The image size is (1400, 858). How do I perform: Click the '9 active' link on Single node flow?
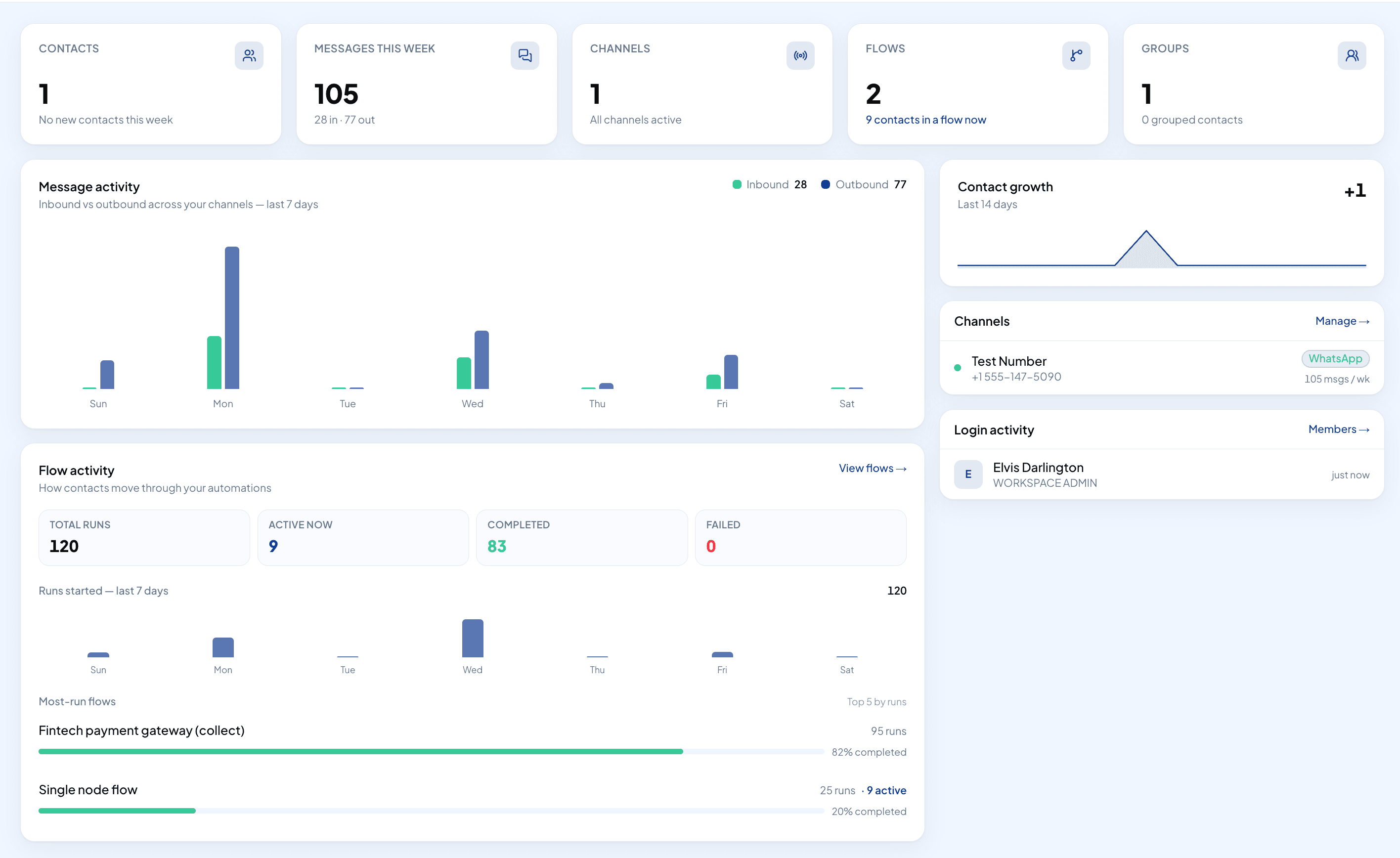point(886,790)
